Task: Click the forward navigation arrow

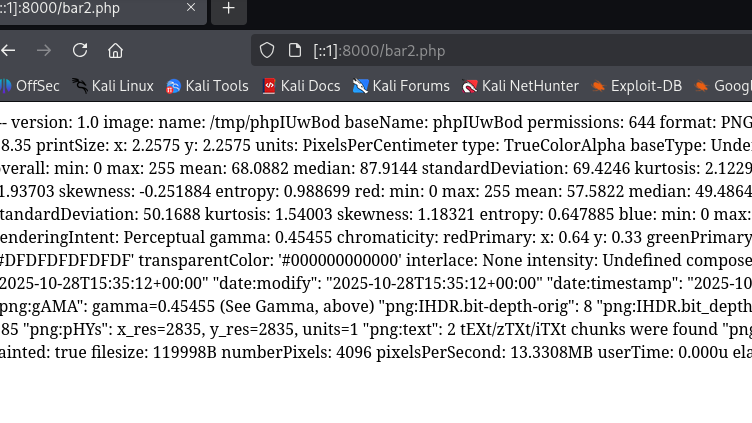Action: click(44, 50)
